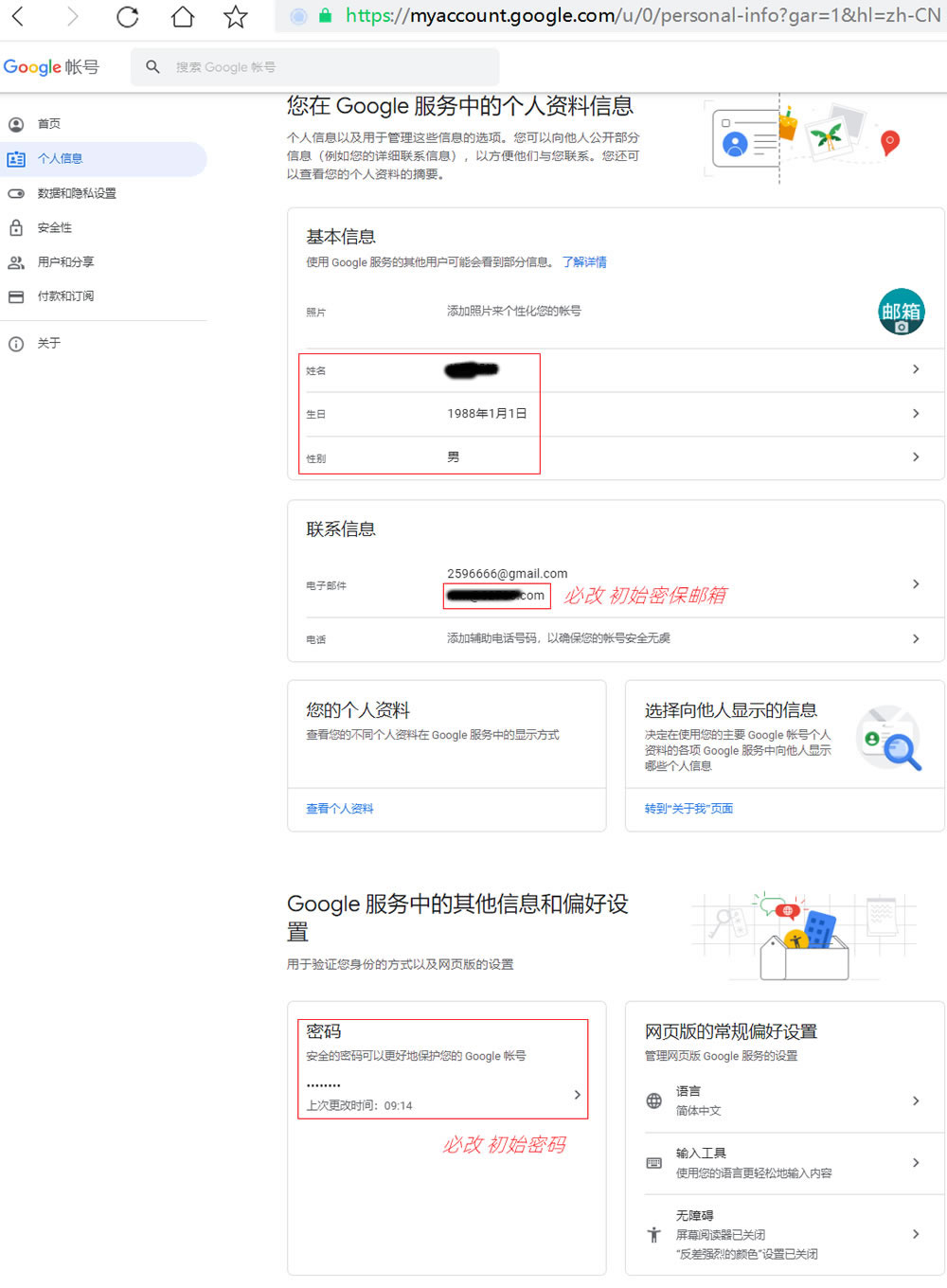
Task: Click the Google 帐号 logo
Action: 51,67
